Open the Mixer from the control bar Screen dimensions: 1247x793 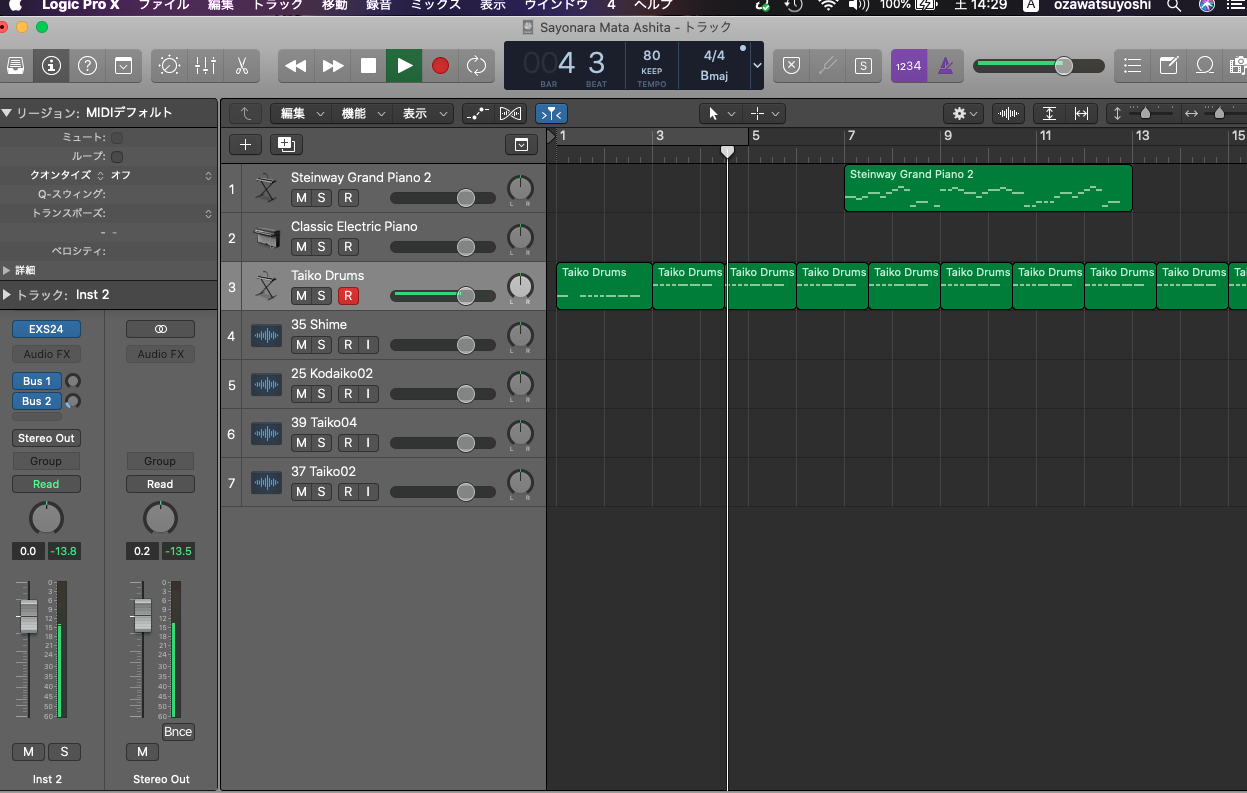[x=205, y=66]
